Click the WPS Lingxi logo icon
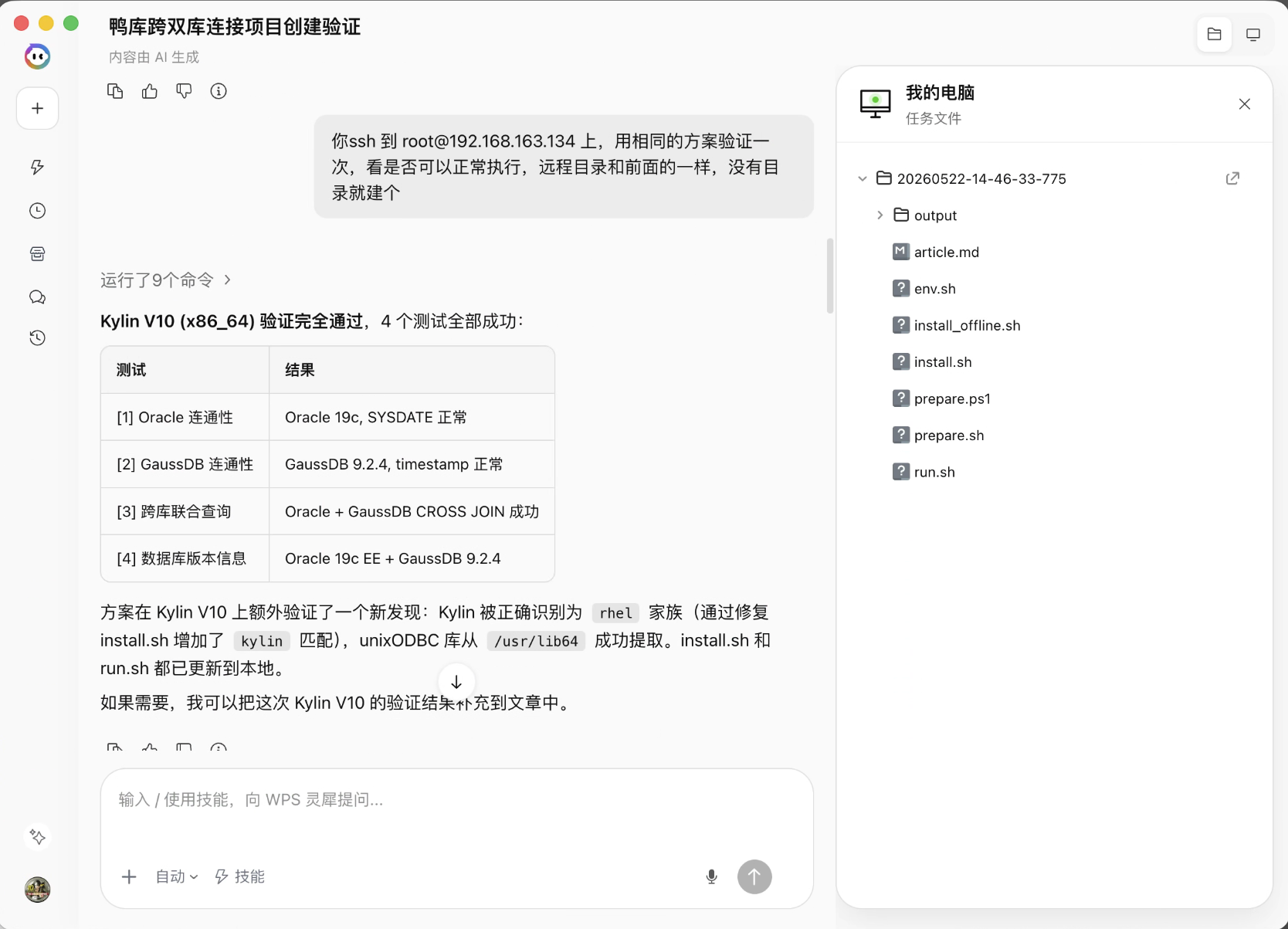Screen dimensions: 1288x929 37,56
